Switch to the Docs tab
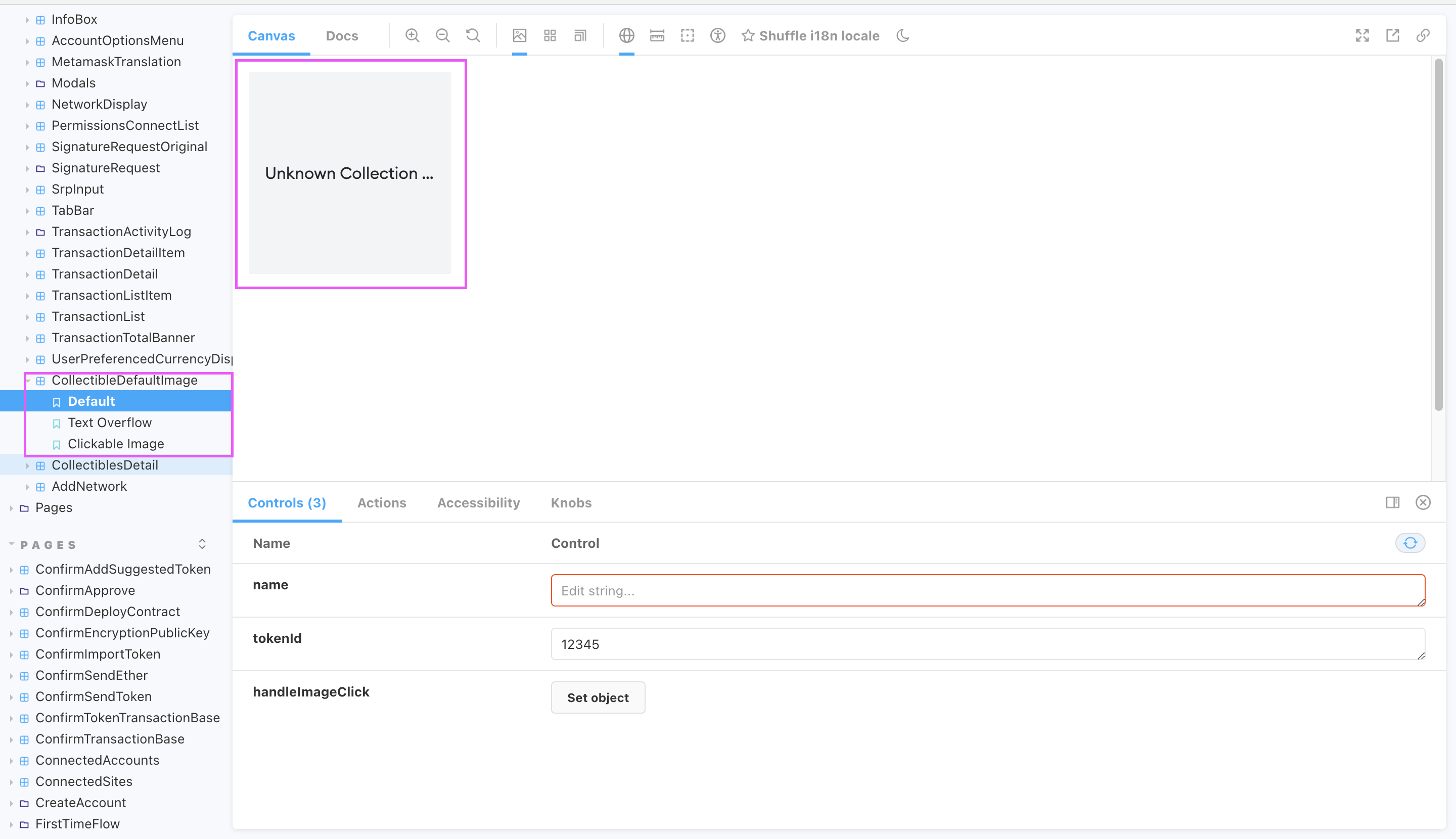Viewport: 1456px width, 839px height. click(342, 36)
